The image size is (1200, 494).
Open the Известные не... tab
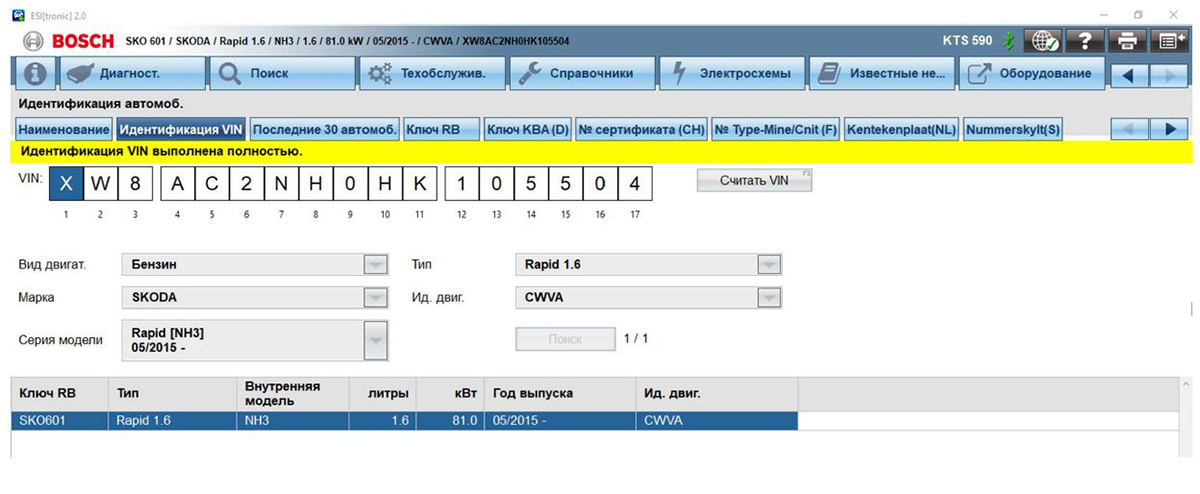click(x=882, y=74)
